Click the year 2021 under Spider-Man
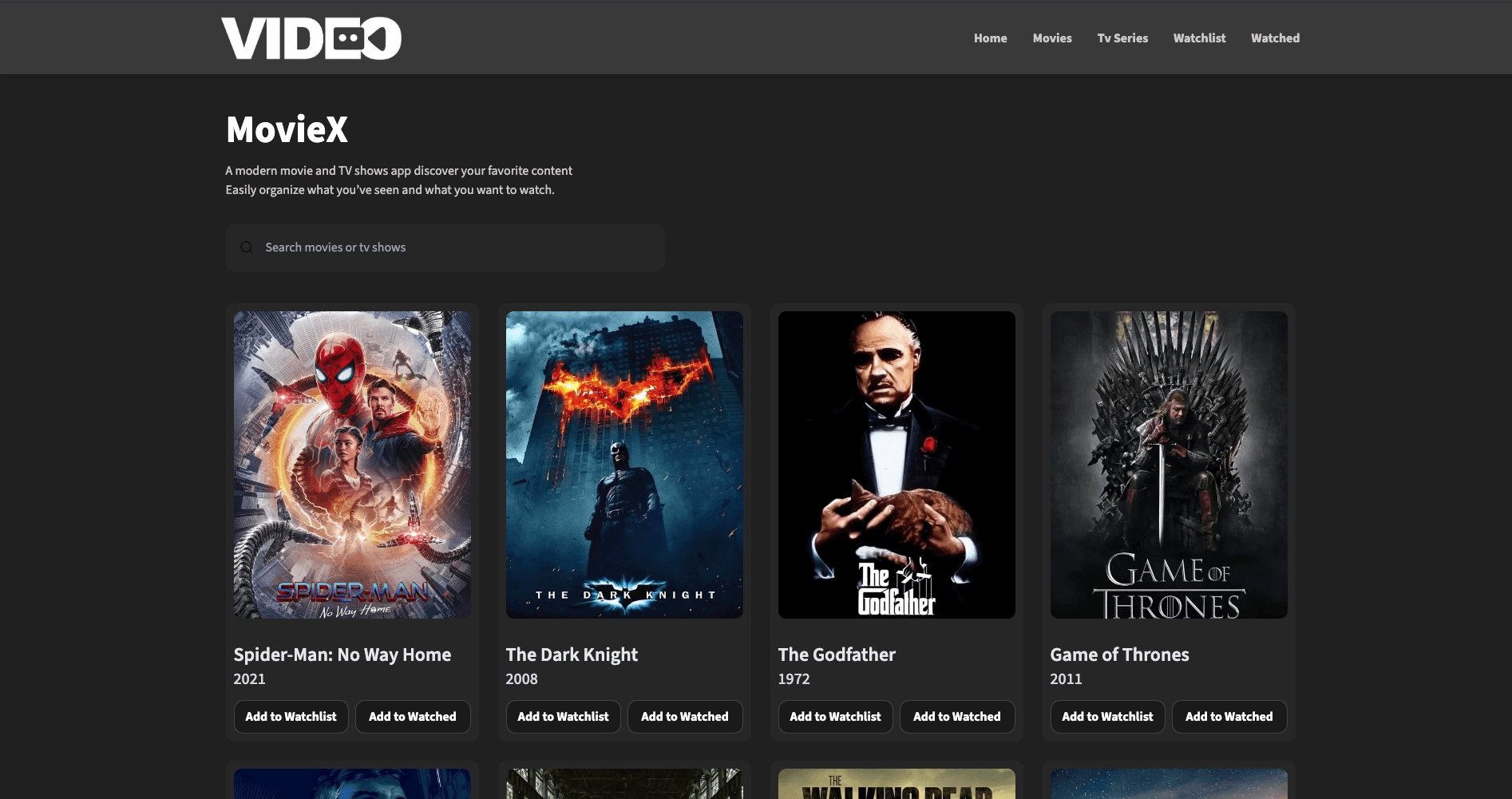Screen dimensions: 1512x799 249,679
